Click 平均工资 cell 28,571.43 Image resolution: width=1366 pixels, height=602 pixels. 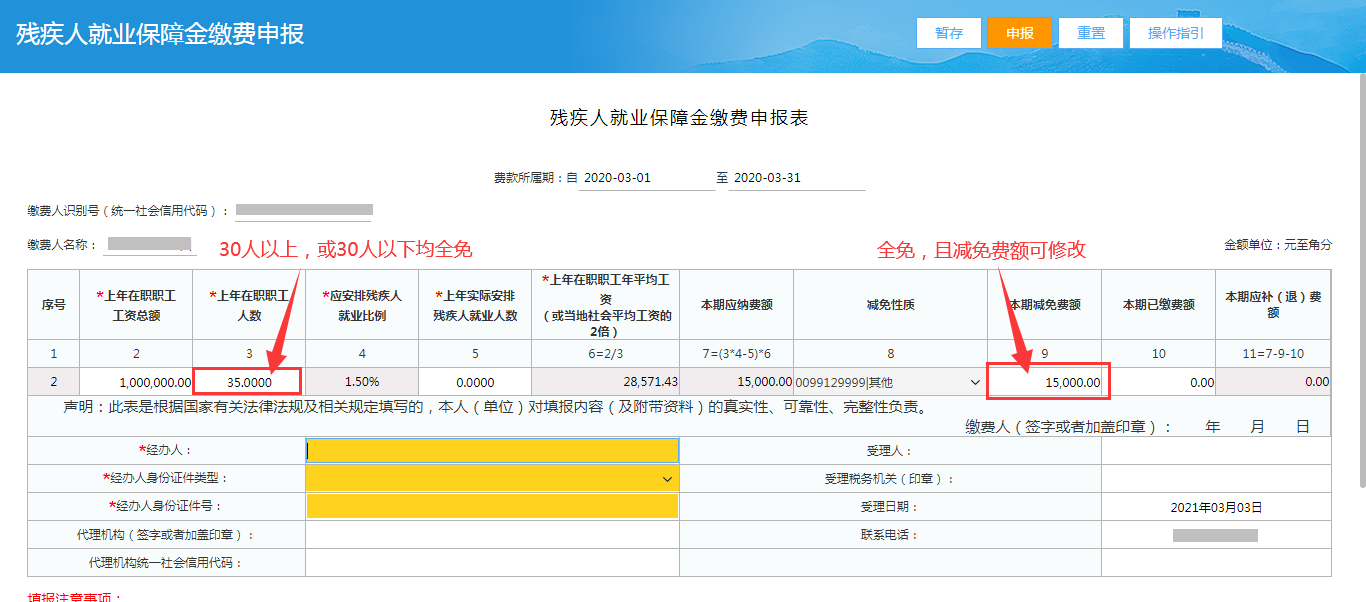tap(606, 382)
